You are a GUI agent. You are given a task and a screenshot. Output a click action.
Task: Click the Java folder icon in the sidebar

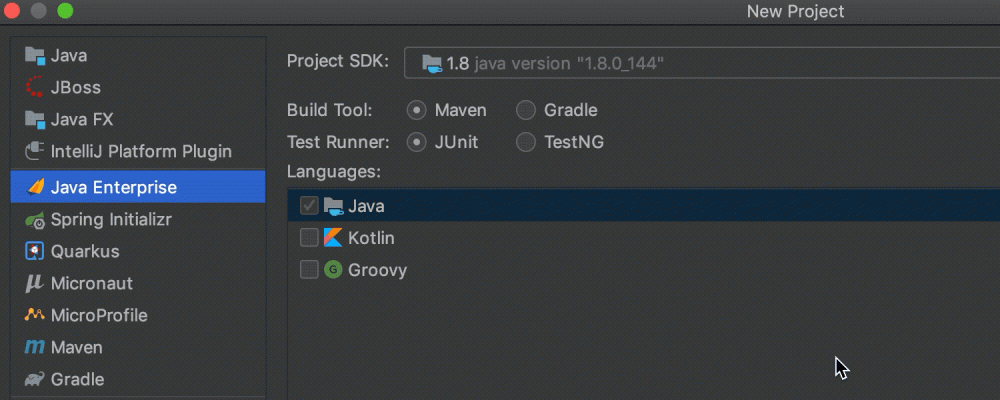coord(34,56)
